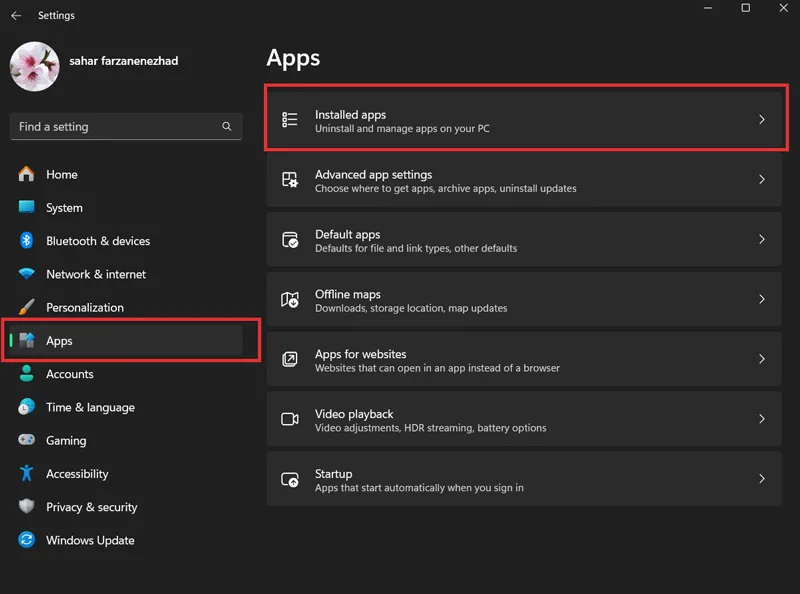This screenshot has width=800, height=594.
Task: Click the Advanced app settings gear icon
Action: point(290,180)
